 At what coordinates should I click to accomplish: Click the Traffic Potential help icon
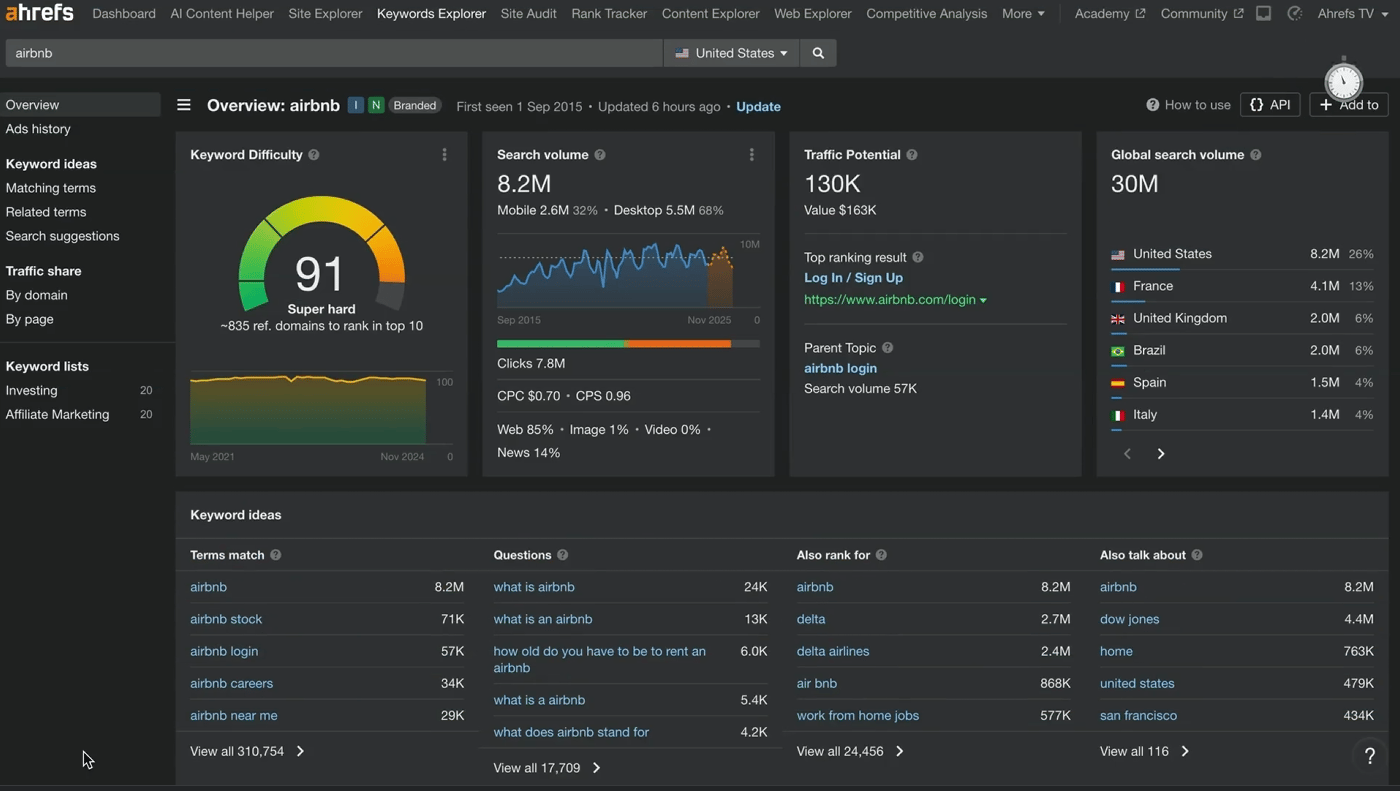pos(911,155)
